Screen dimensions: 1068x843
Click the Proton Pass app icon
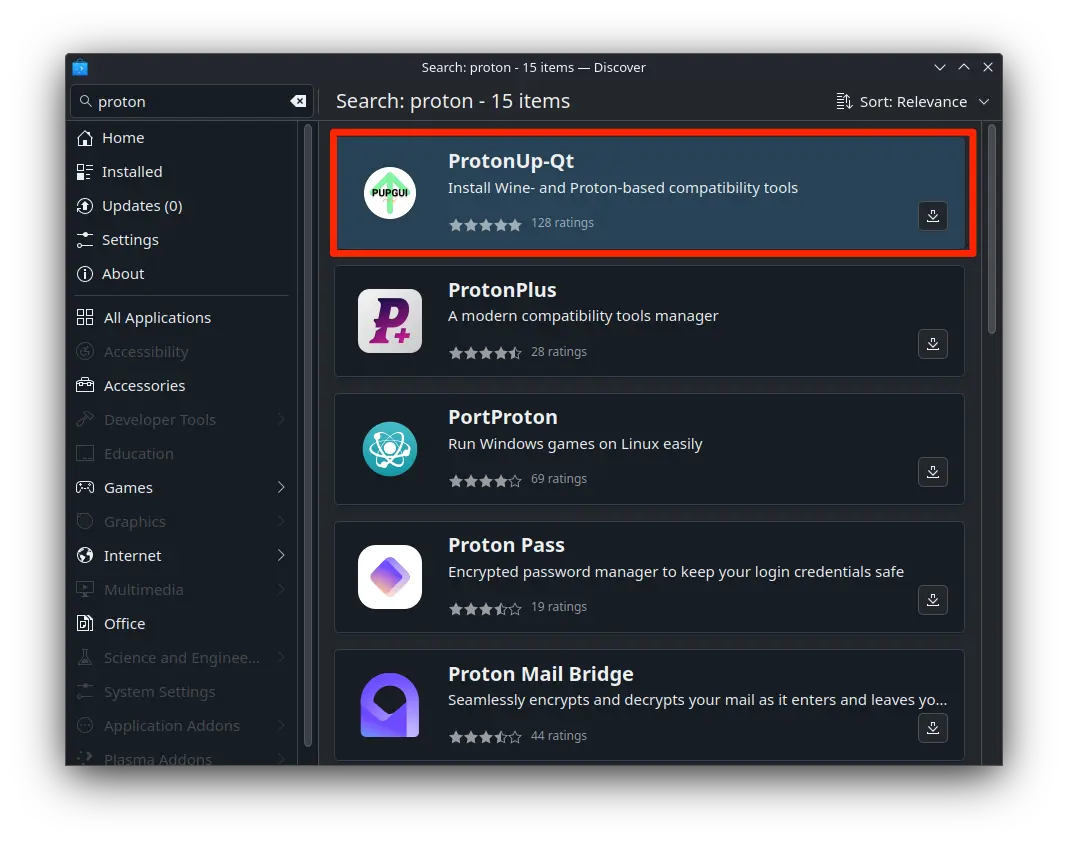point(390,577)
